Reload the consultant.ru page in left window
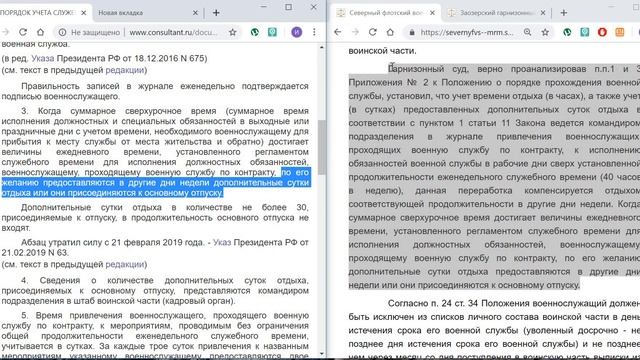Viewport: 640px width, 360px height. click(x=23, y=32)
